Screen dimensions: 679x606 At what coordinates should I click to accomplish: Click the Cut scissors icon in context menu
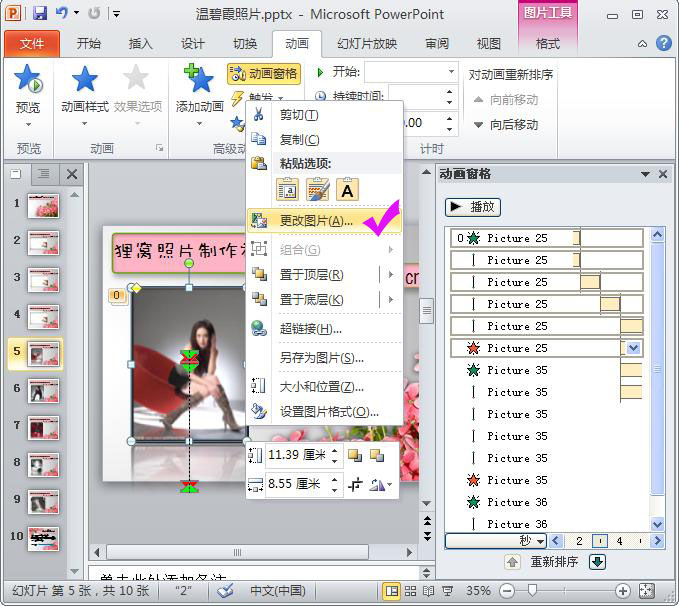[259, 114]
